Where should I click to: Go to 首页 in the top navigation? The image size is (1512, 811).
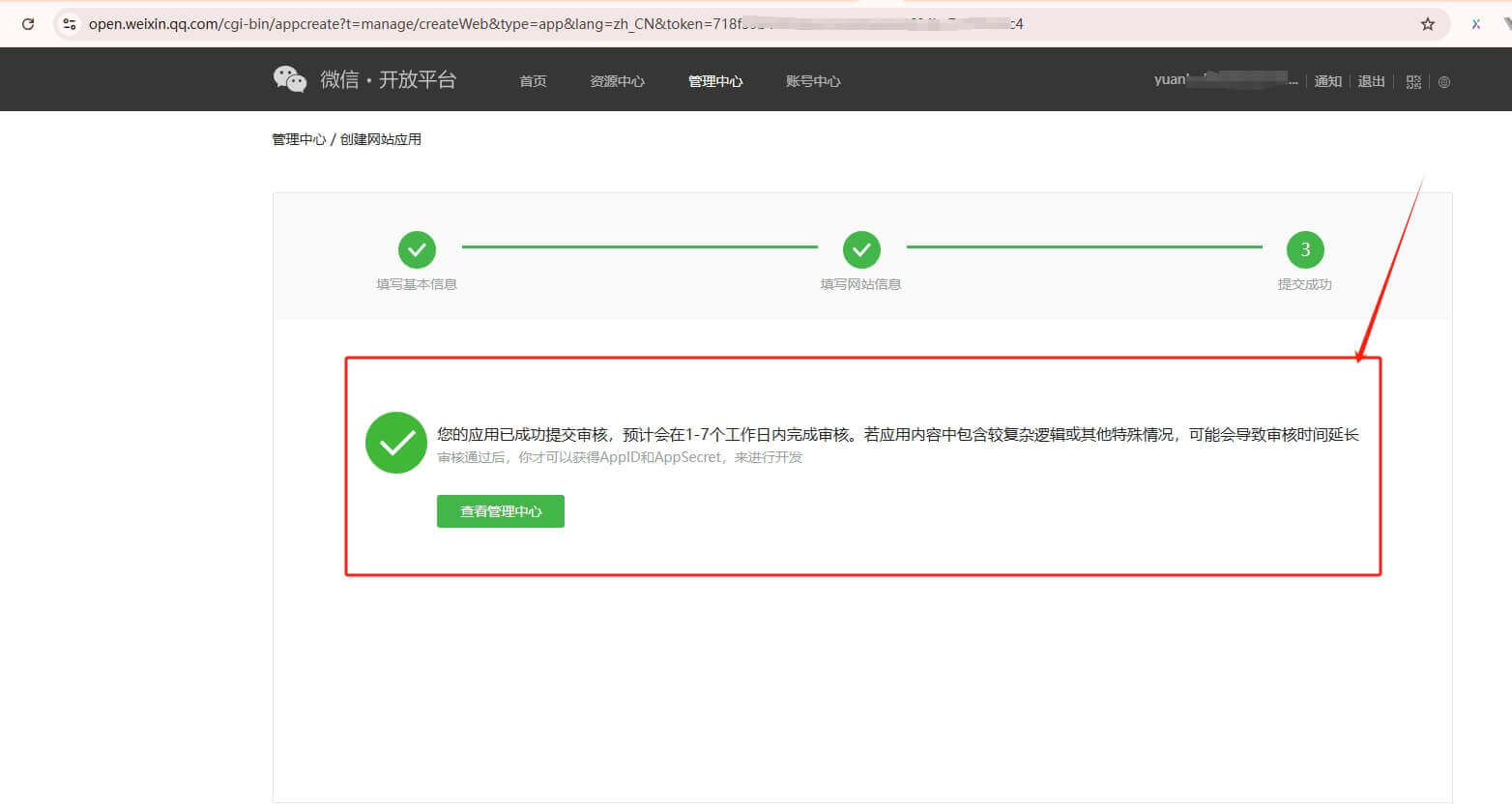[533, 81]
